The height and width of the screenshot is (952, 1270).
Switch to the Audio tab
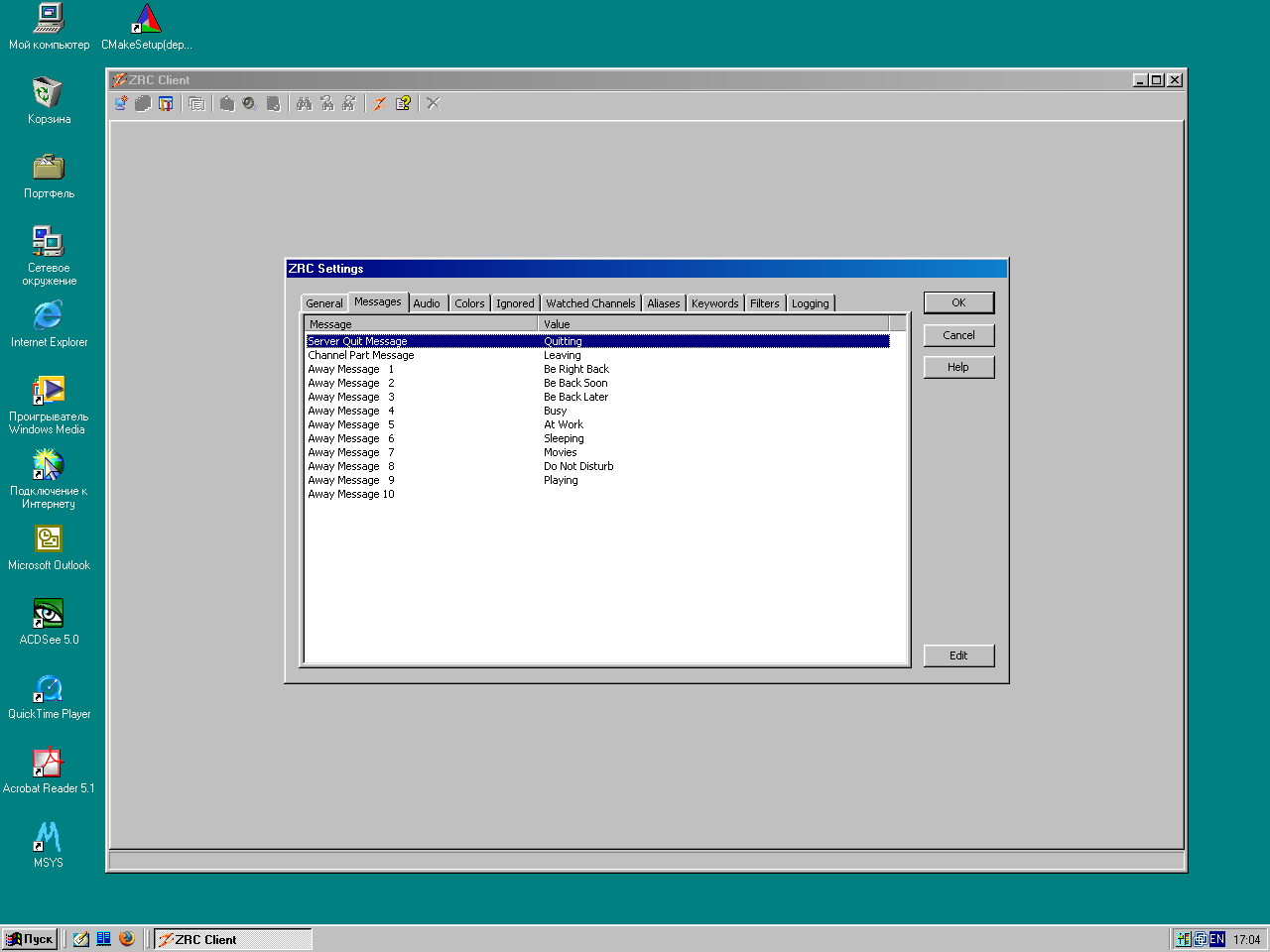coord(427,303)
